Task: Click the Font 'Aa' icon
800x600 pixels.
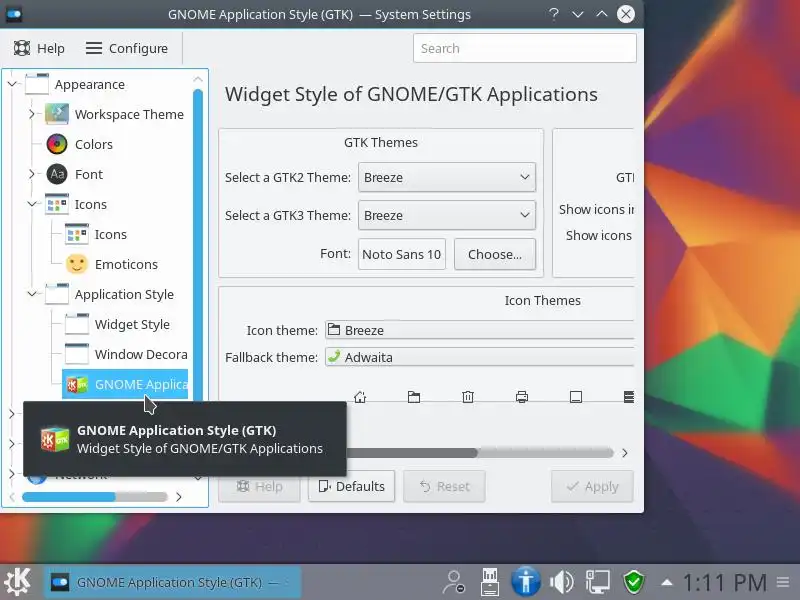Action: pos(57,174)
